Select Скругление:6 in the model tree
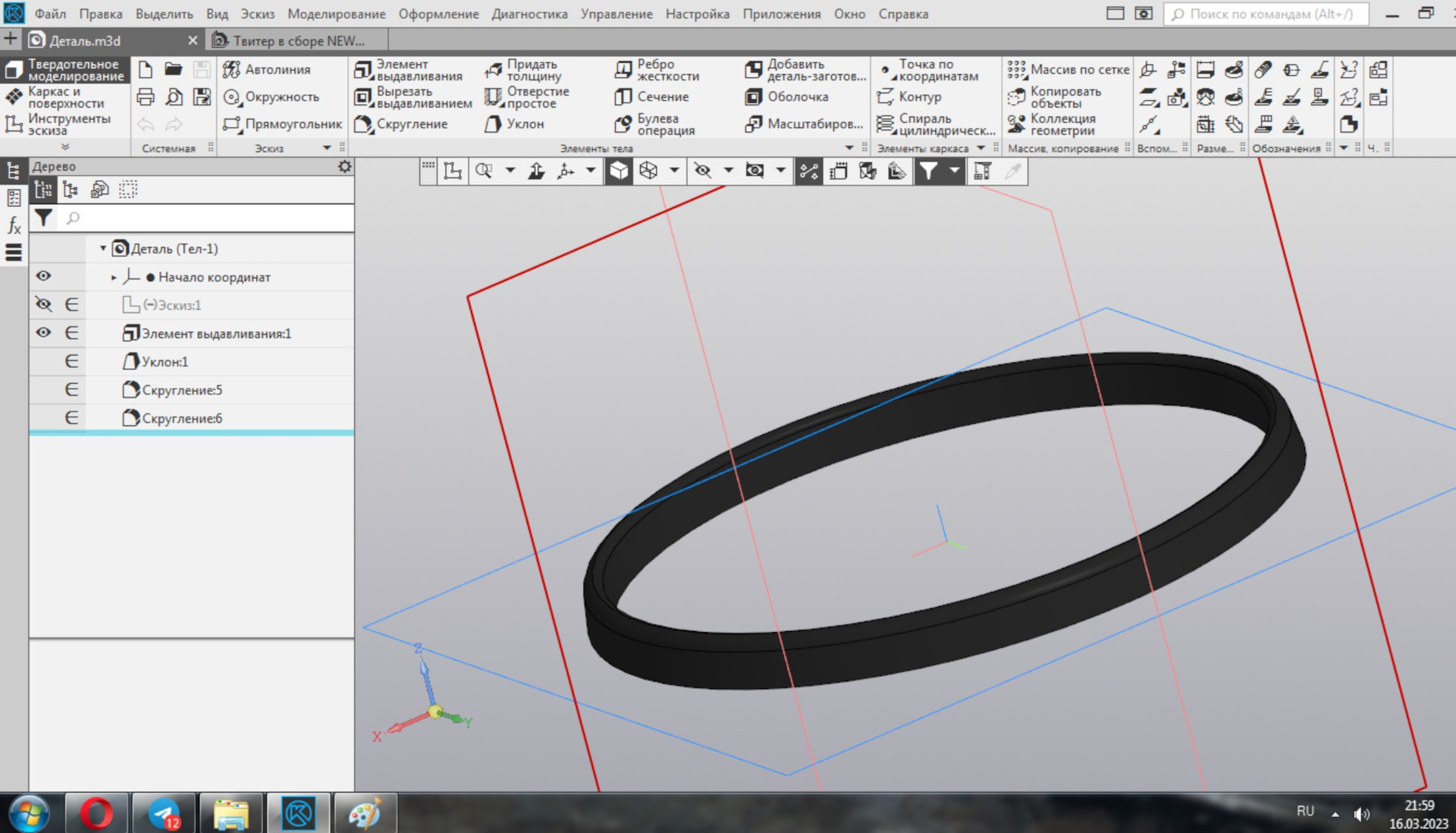Image resolution: width=1456 pixels, height=833 pixels. click(182, 418)
